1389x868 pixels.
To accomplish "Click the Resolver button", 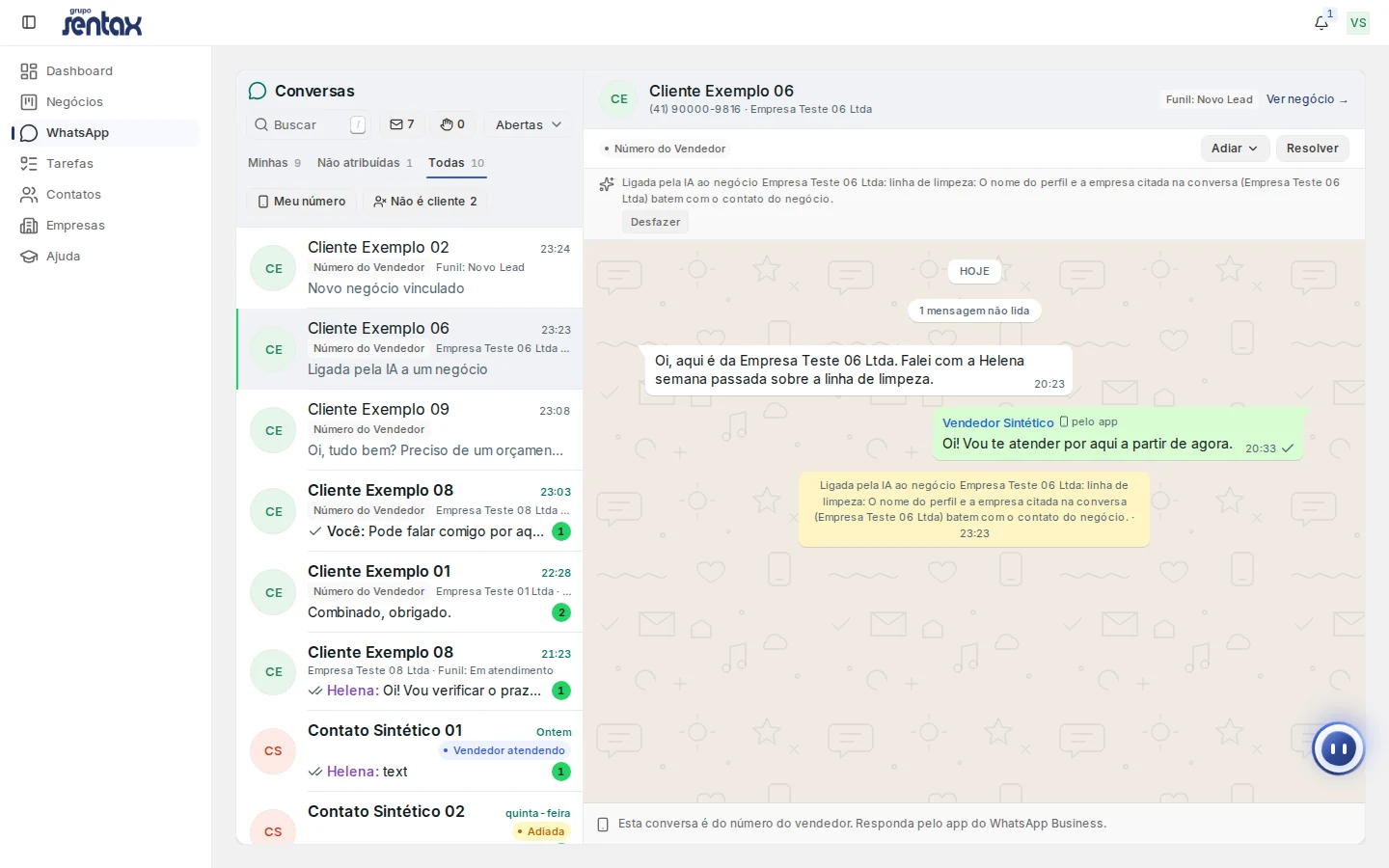I will [x=1312, y=149].
